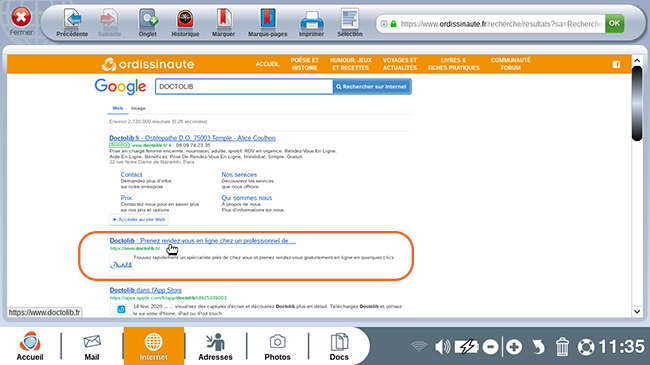The image size is (650, 365).
Task: Select the Internet dock icon
Action: pyautogui.click(x=153, y=346)
